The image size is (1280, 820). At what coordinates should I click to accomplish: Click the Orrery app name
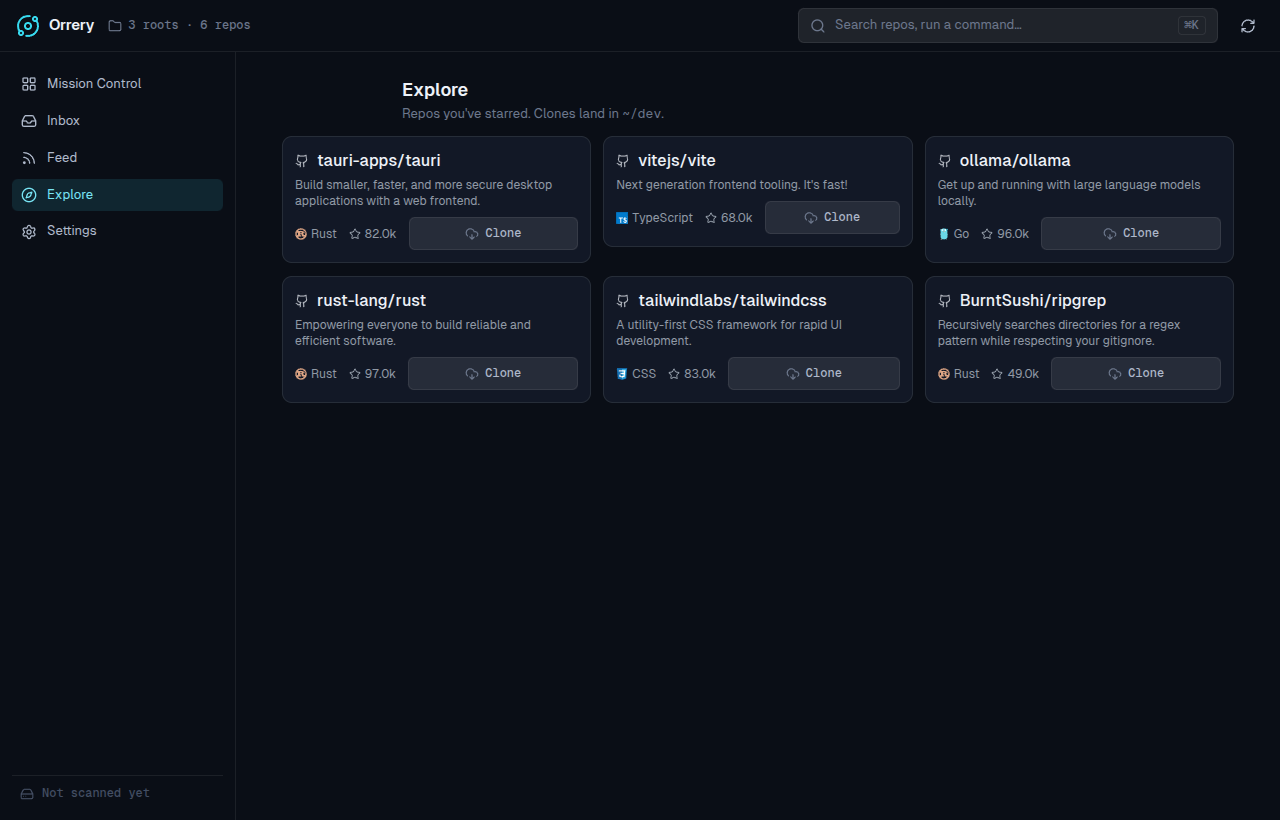(72, 25)
